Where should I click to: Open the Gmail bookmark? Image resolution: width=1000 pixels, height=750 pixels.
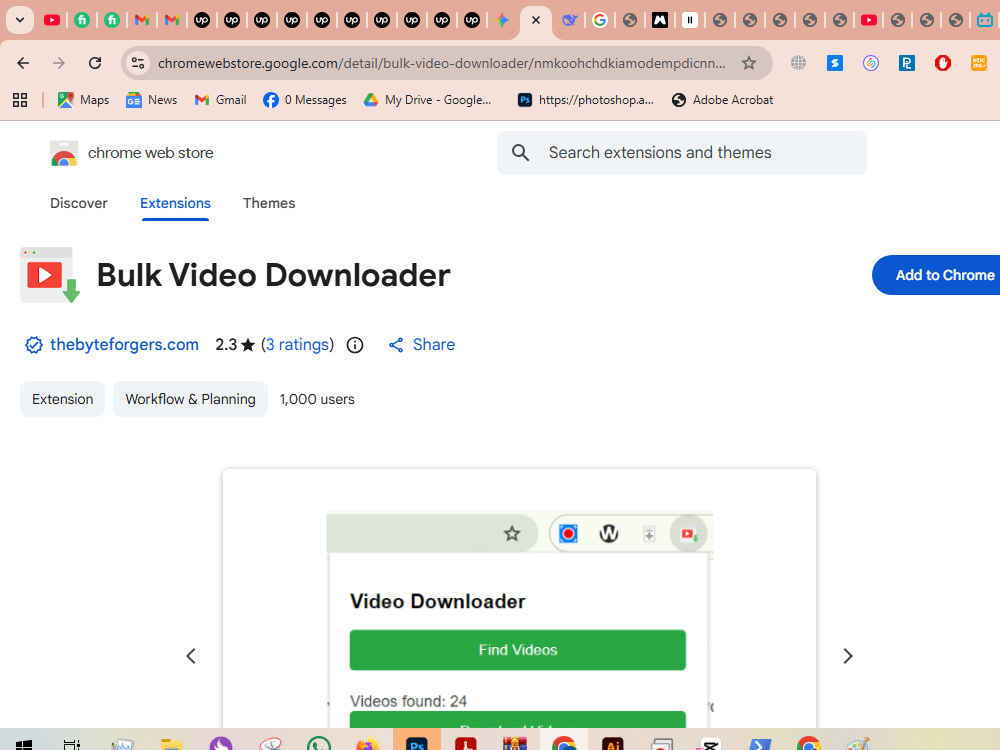221,100
